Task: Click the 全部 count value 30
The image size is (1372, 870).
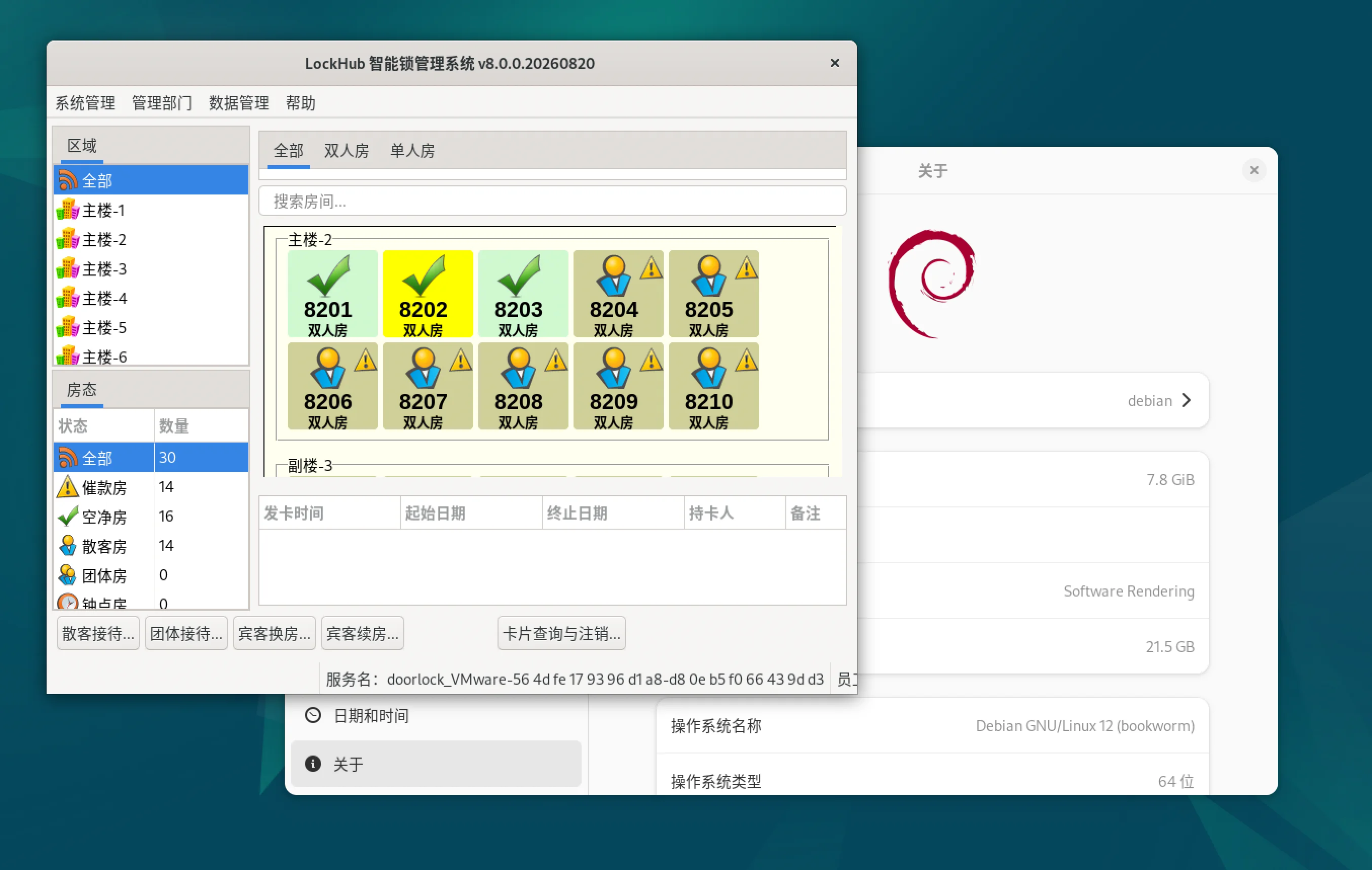Action: click(168, 457)
